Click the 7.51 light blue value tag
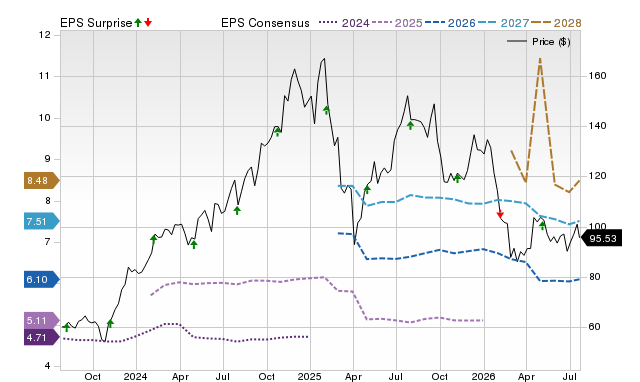 click(42, 221)
